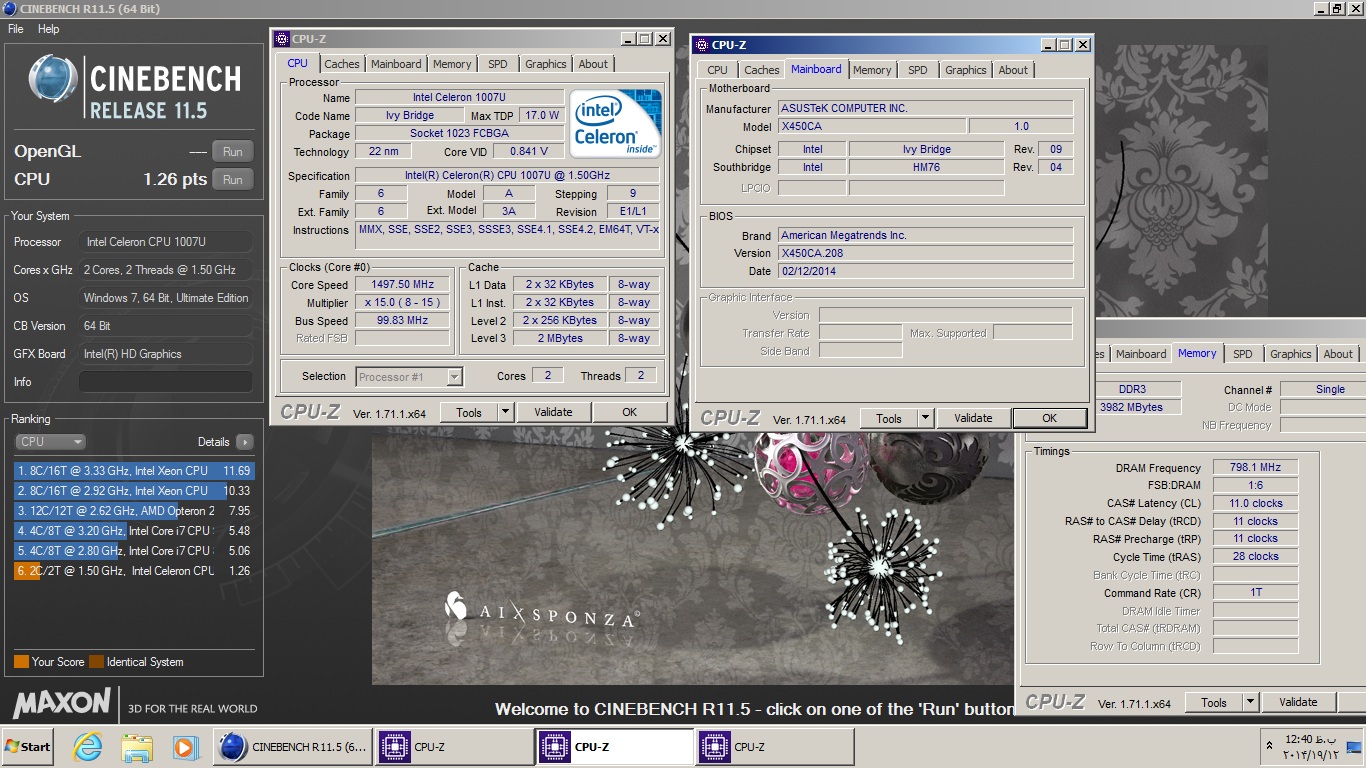Click the Start button
This screenshot has width=1366, height=768.
coord(28,747)
